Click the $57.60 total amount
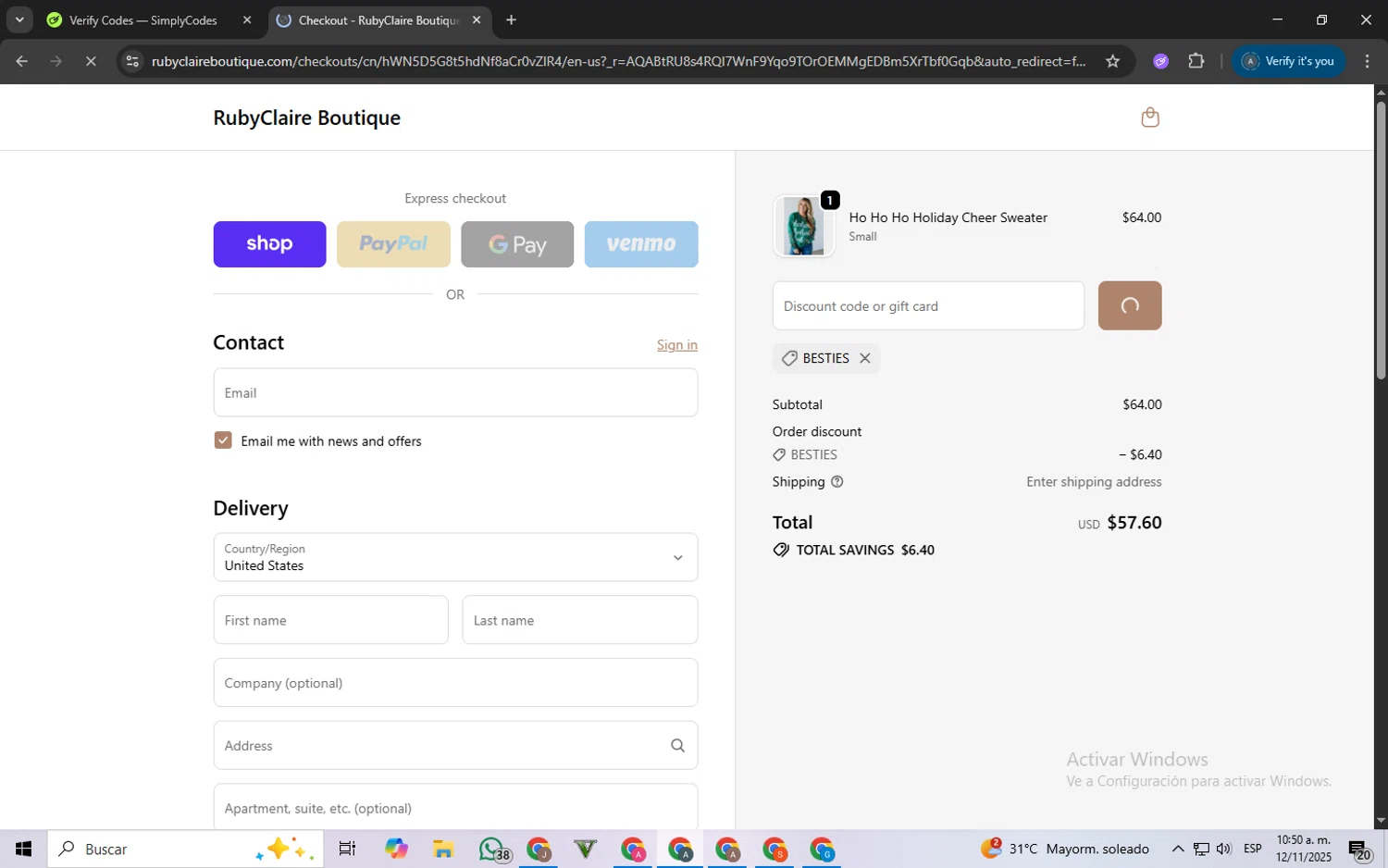Screen dimensions: 1388x868 1134,523
